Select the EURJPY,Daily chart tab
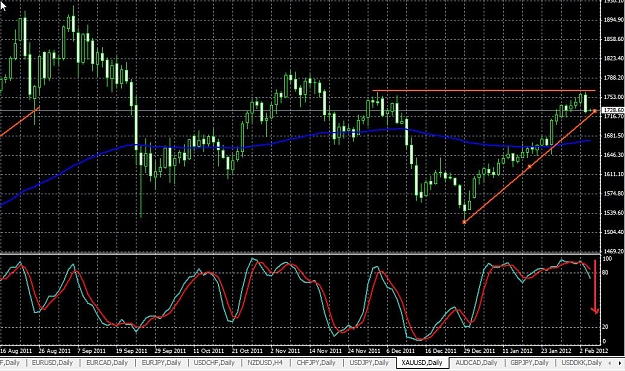625x371 pixels. (x=161, y=363)
